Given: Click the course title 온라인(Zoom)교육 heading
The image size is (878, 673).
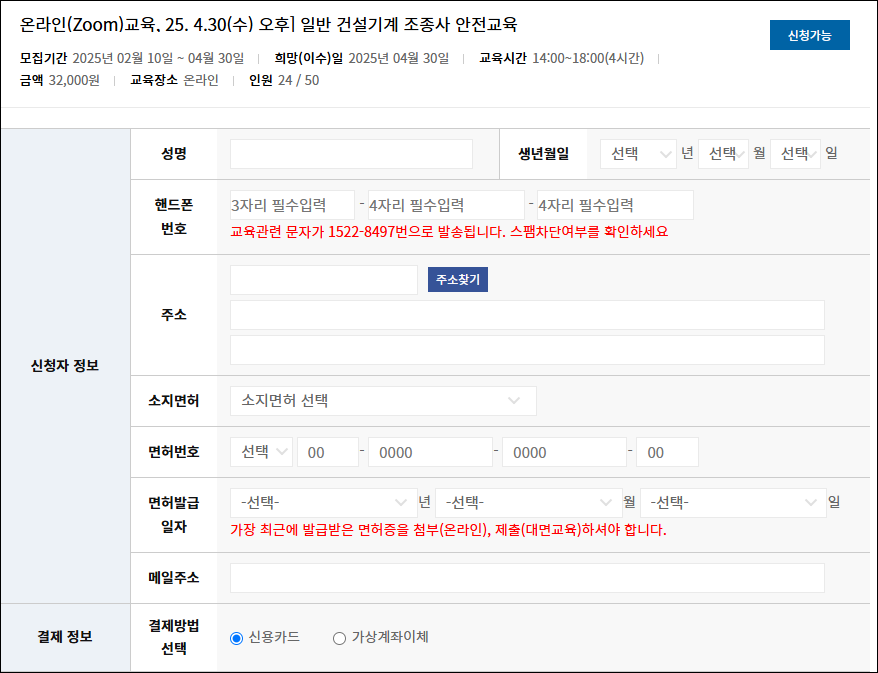Looking at the screenshot, I should [x=268, y=25].
